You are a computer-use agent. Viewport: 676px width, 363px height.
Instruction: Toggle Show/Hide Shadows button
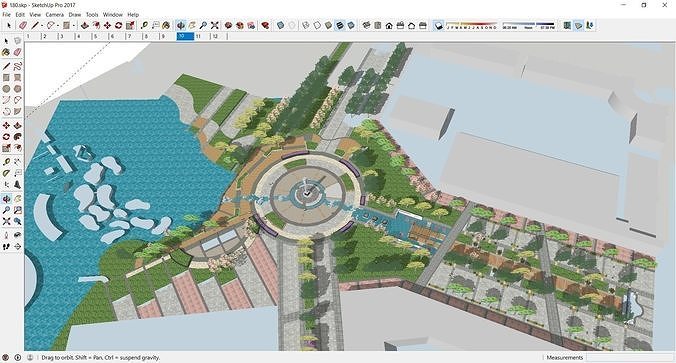coord(438,25)
